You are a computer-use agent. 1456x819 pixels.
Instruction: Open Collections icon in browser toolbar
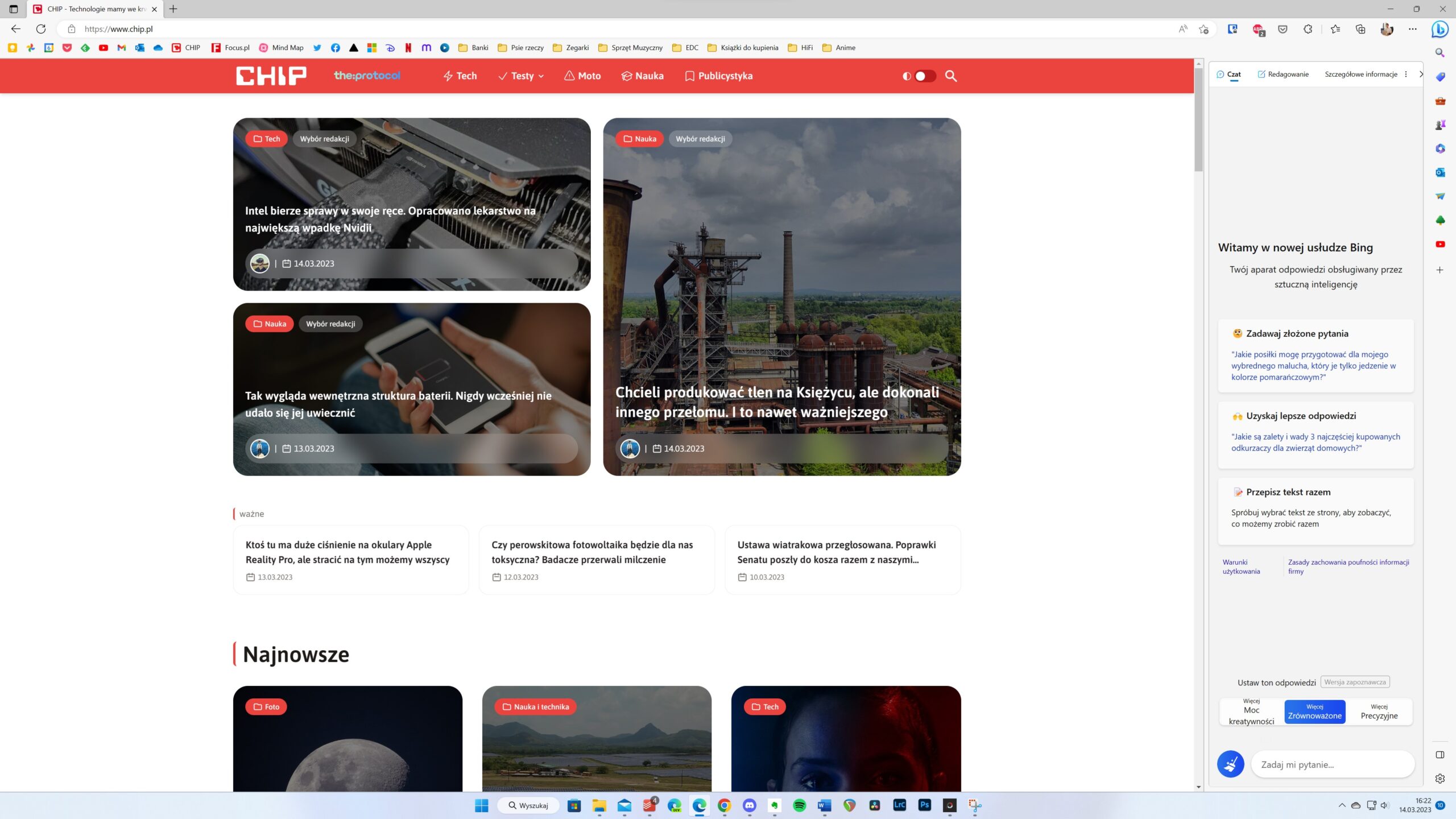pos(1360,29)
